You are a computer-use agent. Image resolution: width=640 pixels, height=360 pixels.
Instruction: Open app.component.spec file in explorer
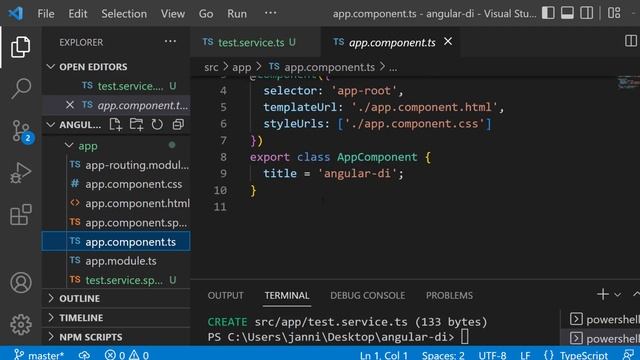[x=116, y=222]
